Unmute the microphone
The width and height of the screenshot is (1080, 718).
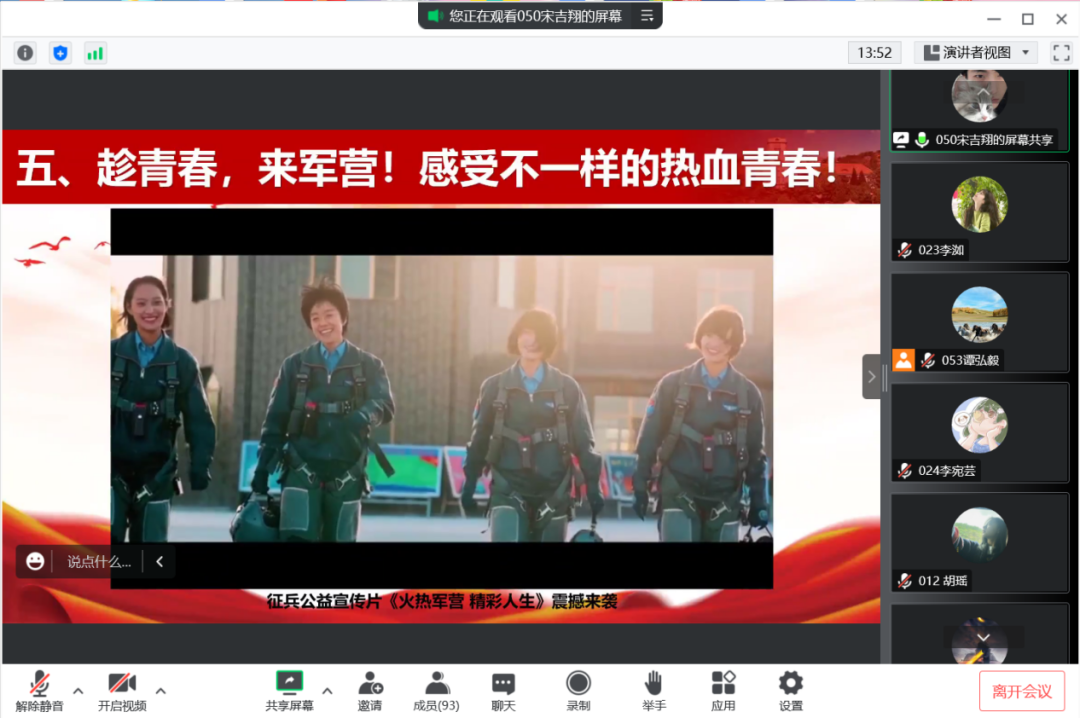39,690
